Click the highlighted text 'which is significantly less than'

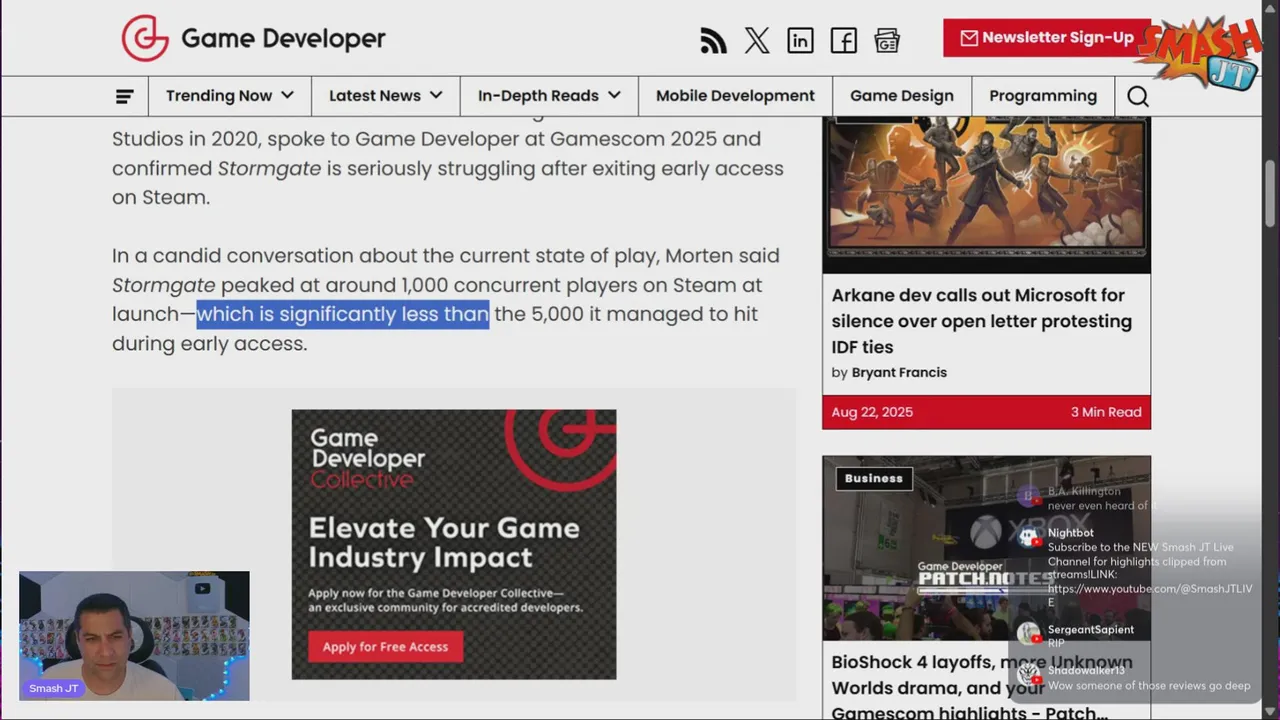point(343,314)
